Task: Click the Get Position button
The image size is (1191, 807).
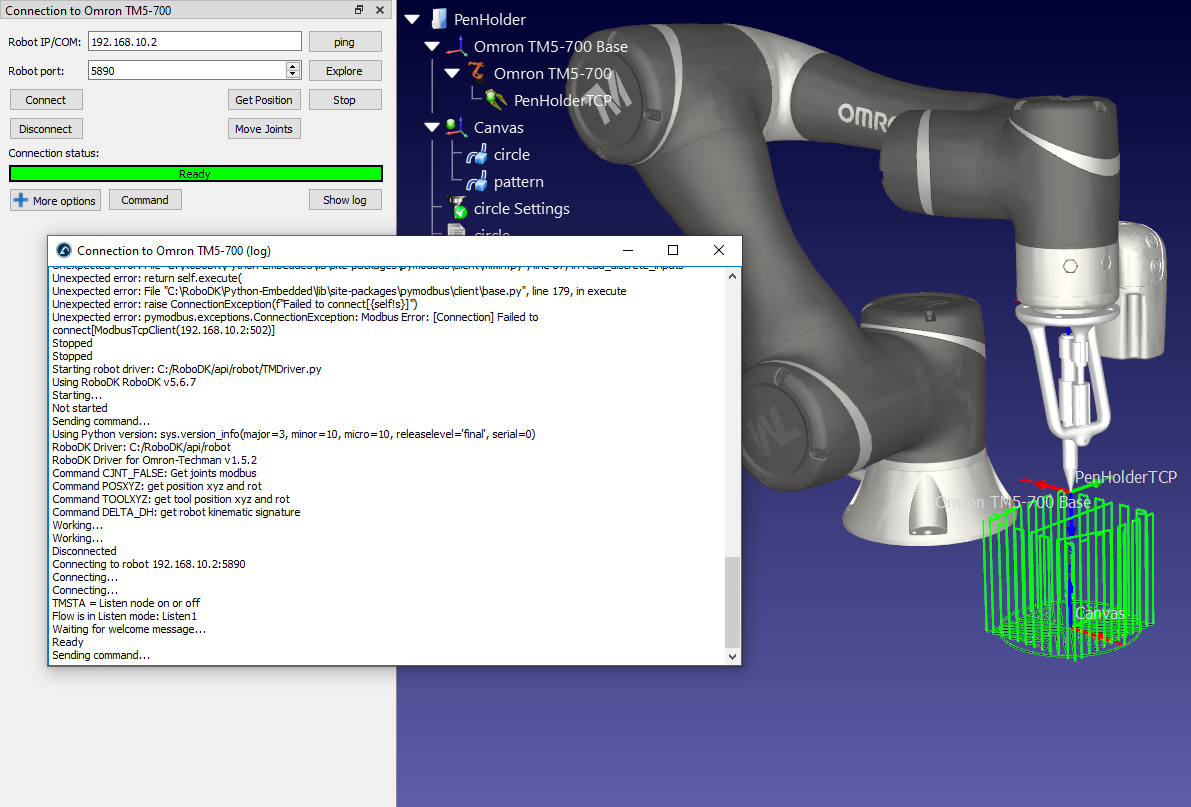Action: (264, 100)
